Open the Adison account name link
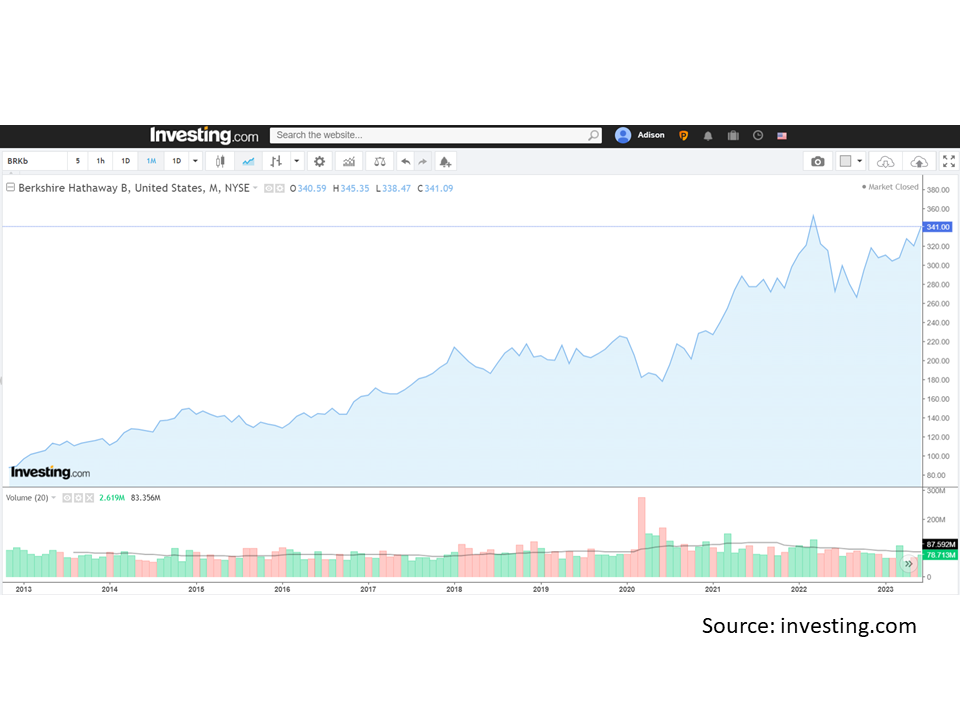The height and width of the screenshot is (720, 960). pyautogui.click(x=651, y=135)
